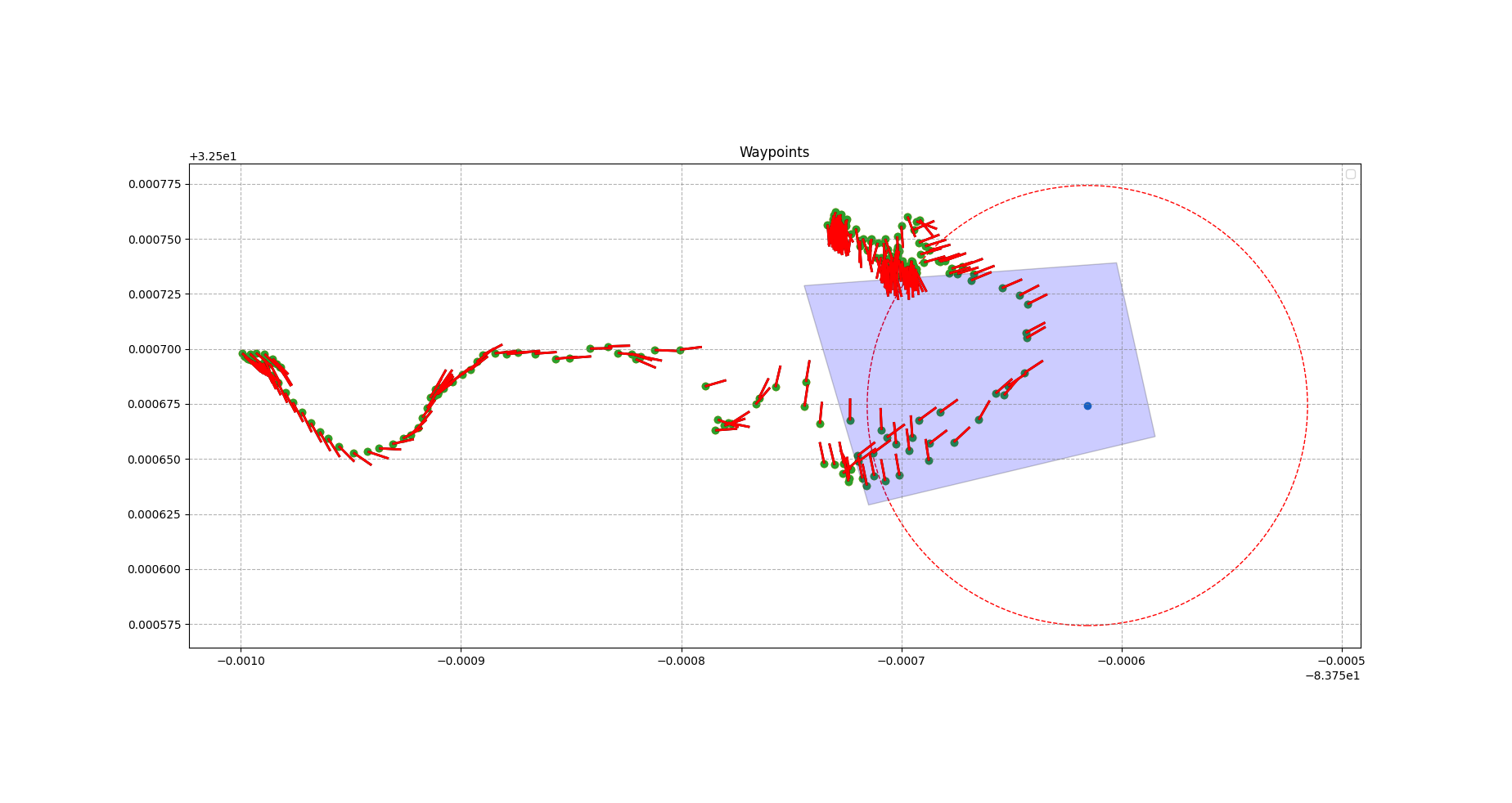Select the blue center dot inside dashed circle
This screenshot has width=1512, height=803.
tap(1087, 406)
